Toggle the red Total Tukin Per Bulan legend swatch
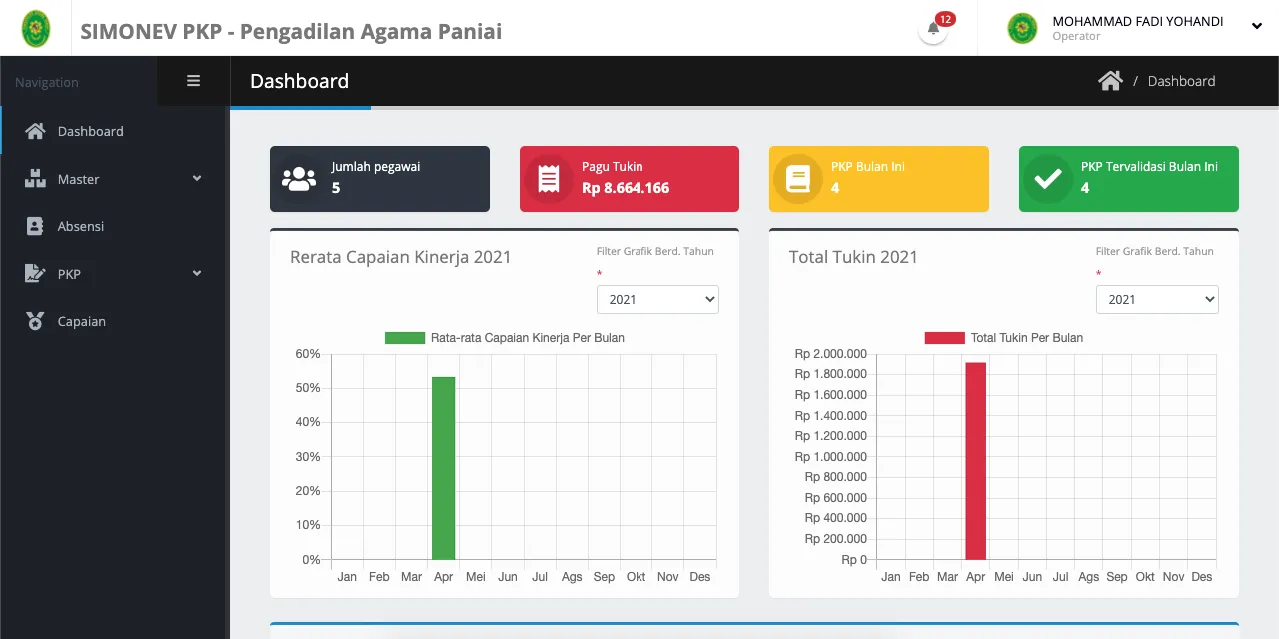 (945, 338)
